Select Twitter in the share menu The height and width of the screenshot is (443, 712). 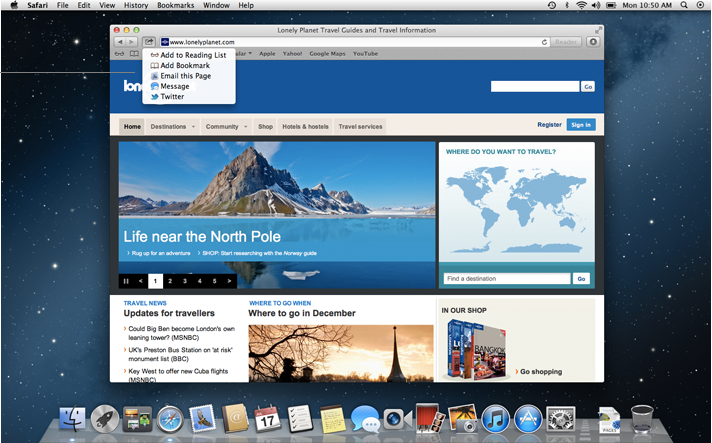point(171,97)
